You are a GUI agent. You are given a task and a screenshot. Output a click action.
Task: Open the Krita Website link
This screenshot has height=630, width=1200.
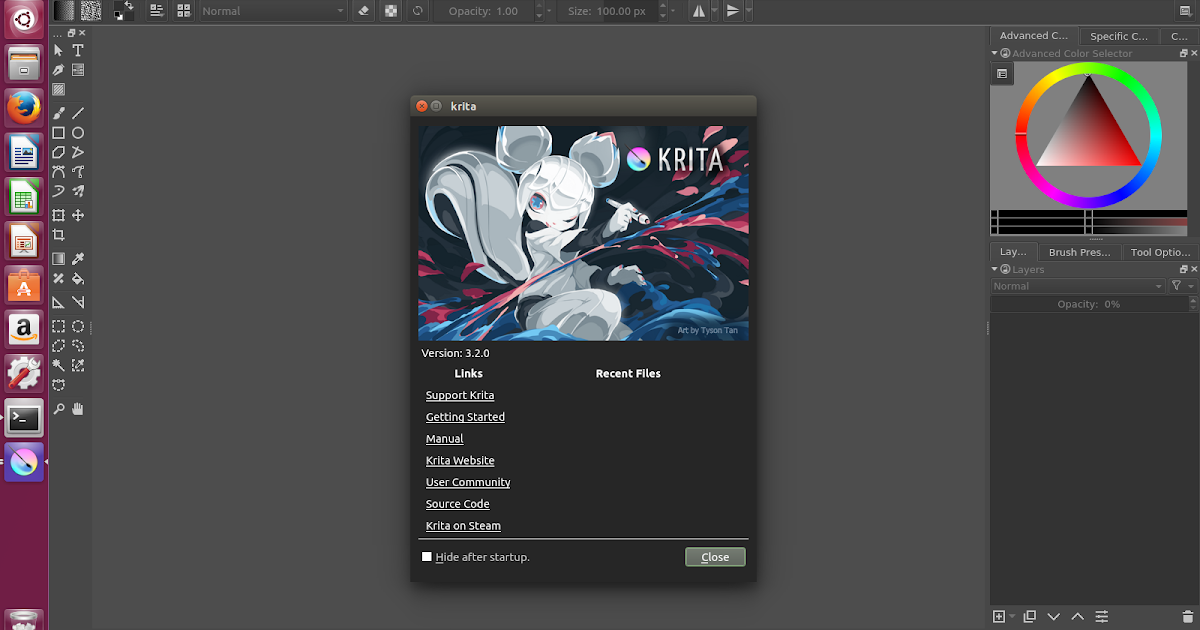[460, 461]
